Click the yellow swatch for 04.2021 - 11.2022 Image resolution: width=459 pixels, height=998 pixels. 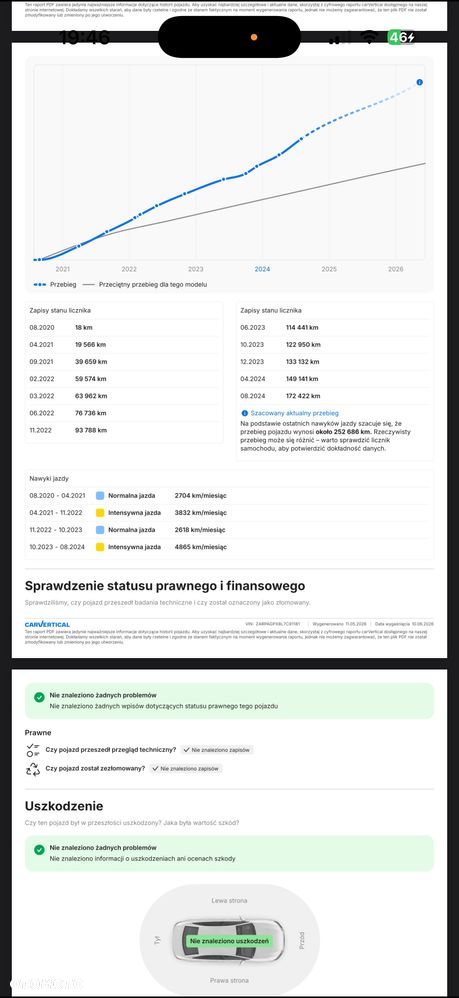click(x=100, y=512)
